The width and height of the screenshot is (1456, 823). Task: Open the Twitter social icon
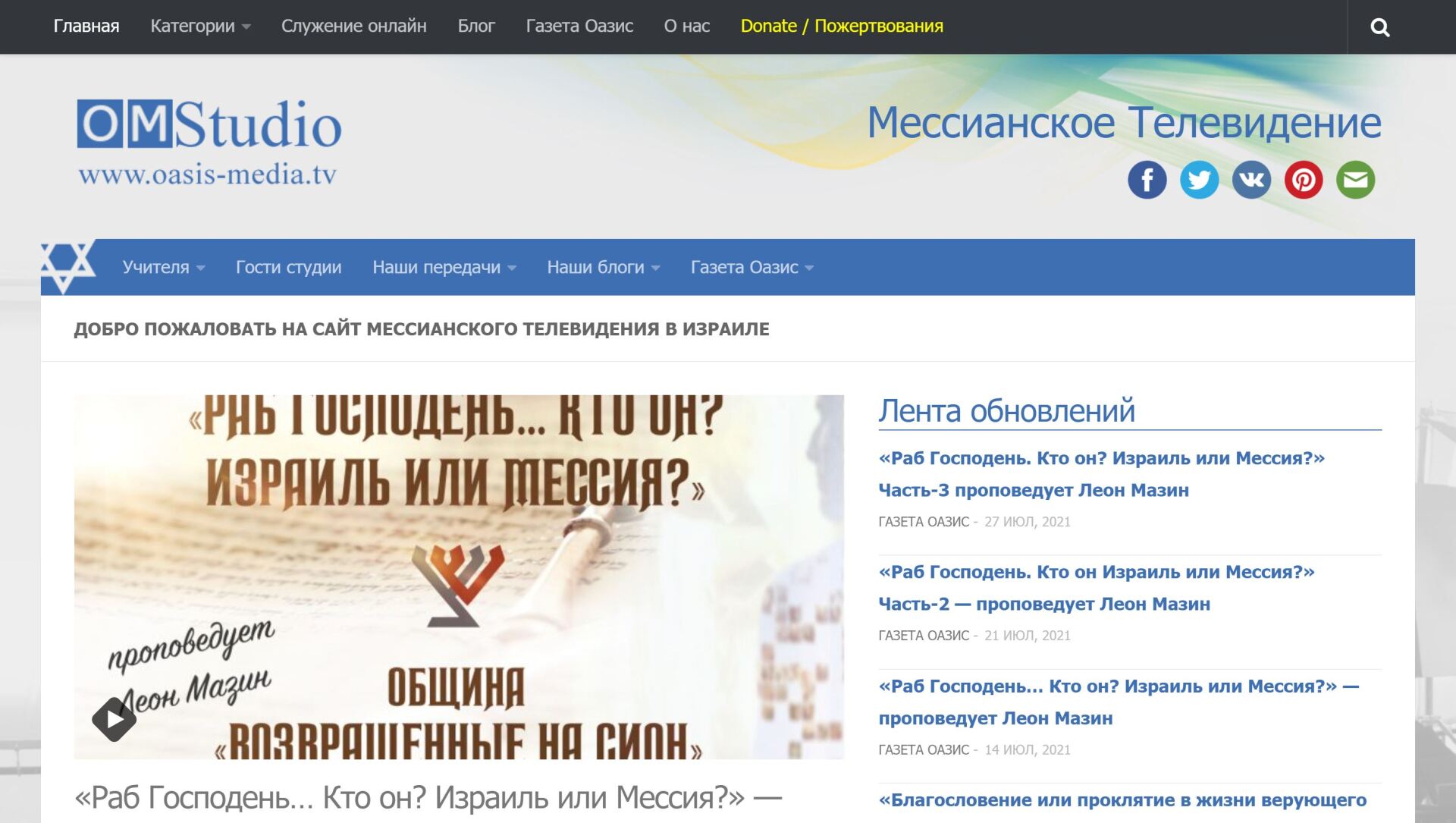1199,180
